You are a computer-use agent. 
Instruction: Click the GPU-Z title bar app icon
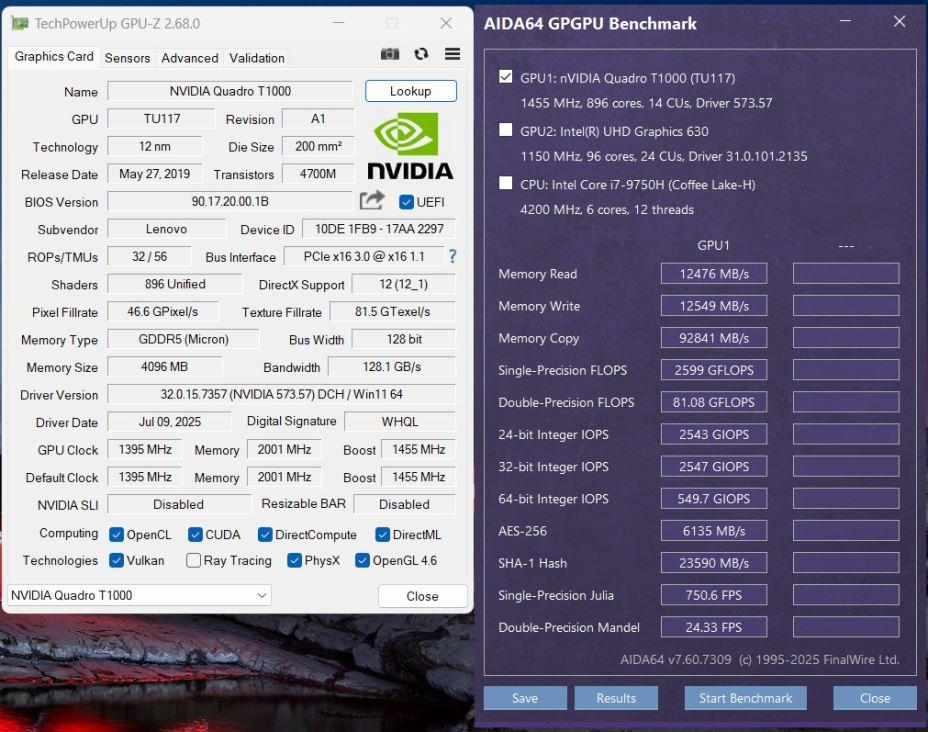(x=20, y=23)
